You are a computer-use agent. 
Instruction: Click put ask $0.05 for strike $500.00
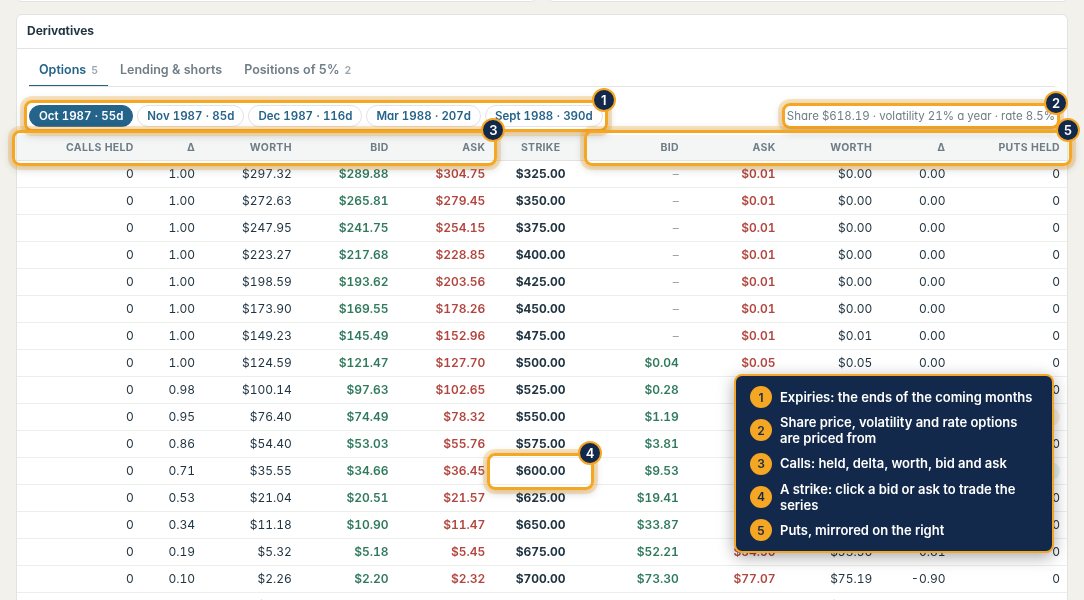758,362
